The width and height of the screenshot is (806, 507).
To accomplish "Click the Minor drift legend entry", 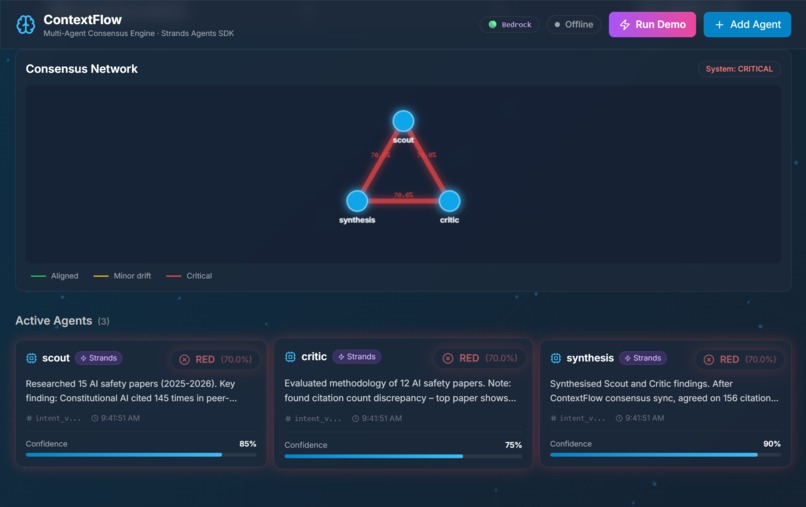I will click(122, 276).
